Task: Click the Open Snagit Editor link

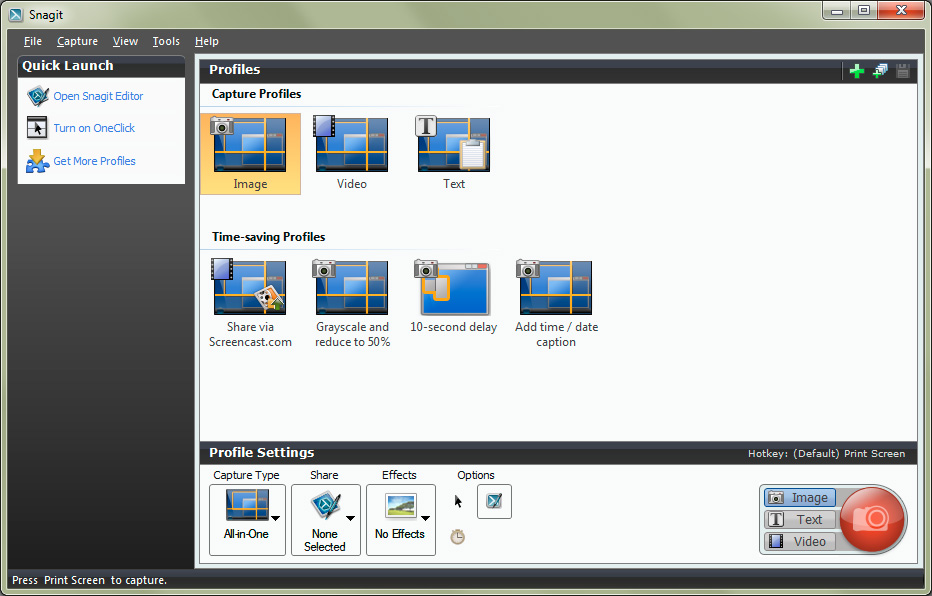Action: tap(98, 96)
